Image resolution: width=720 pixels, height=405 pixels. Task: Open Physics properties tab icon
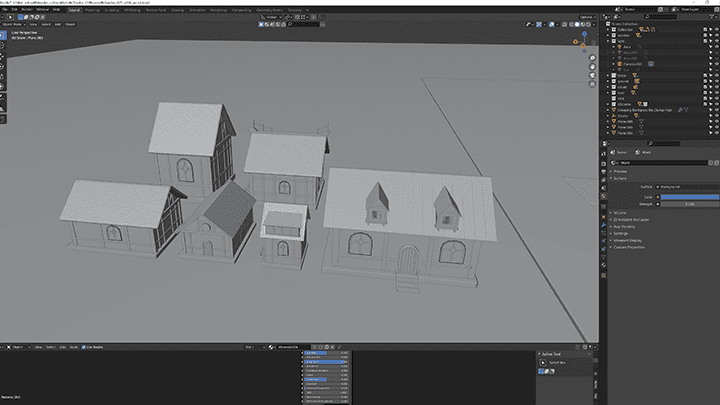pos(603,241)
